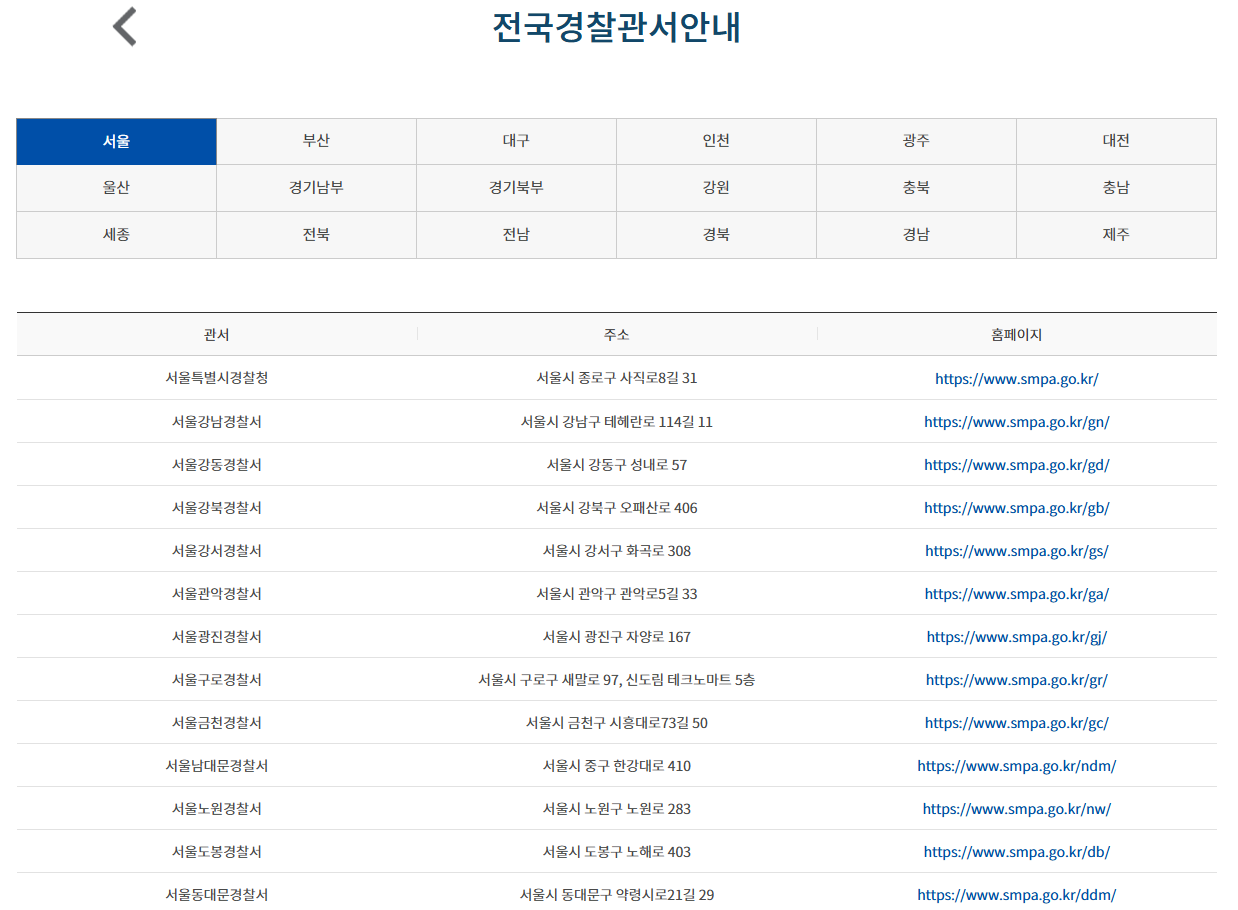Viewport: 1238px width, 910px height.
Task: Click the 서울강남경찰서 website link
Action: tap(1017, 420)
